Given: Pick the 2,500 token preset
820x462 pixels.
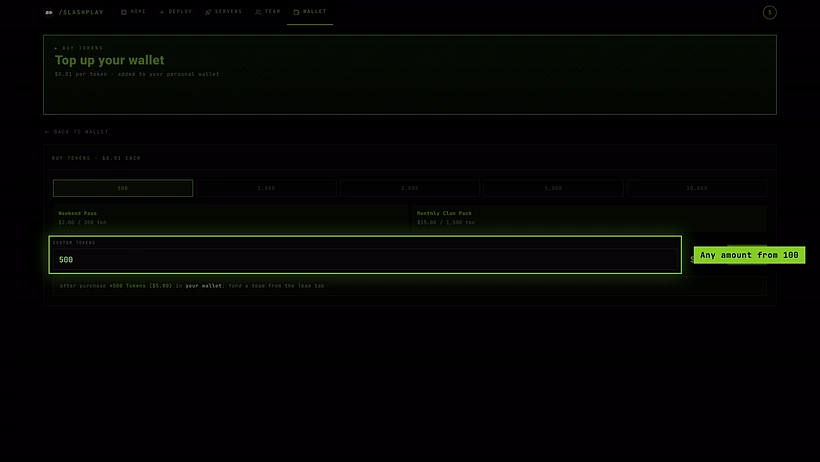Looking at the screenshot, I should 409,188.
